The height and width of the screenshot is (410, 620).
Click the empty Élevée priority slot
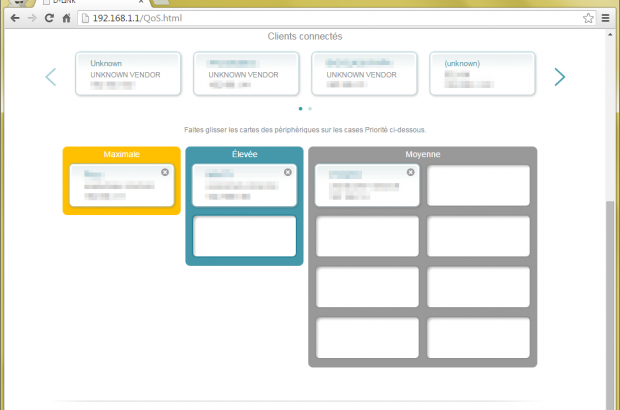244,236
